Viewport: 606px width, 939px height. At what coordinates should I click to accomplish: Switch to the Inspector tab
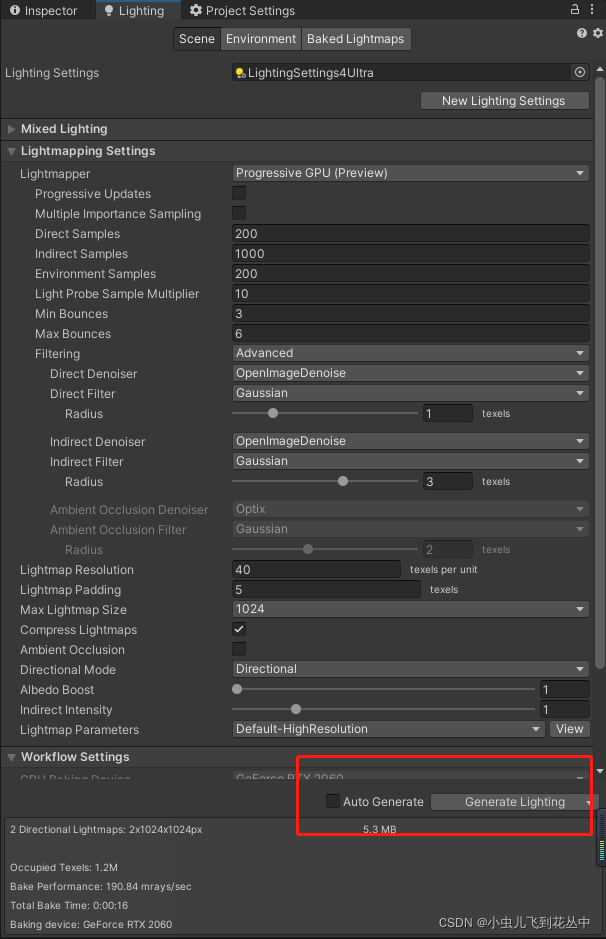tap(44, 10)
